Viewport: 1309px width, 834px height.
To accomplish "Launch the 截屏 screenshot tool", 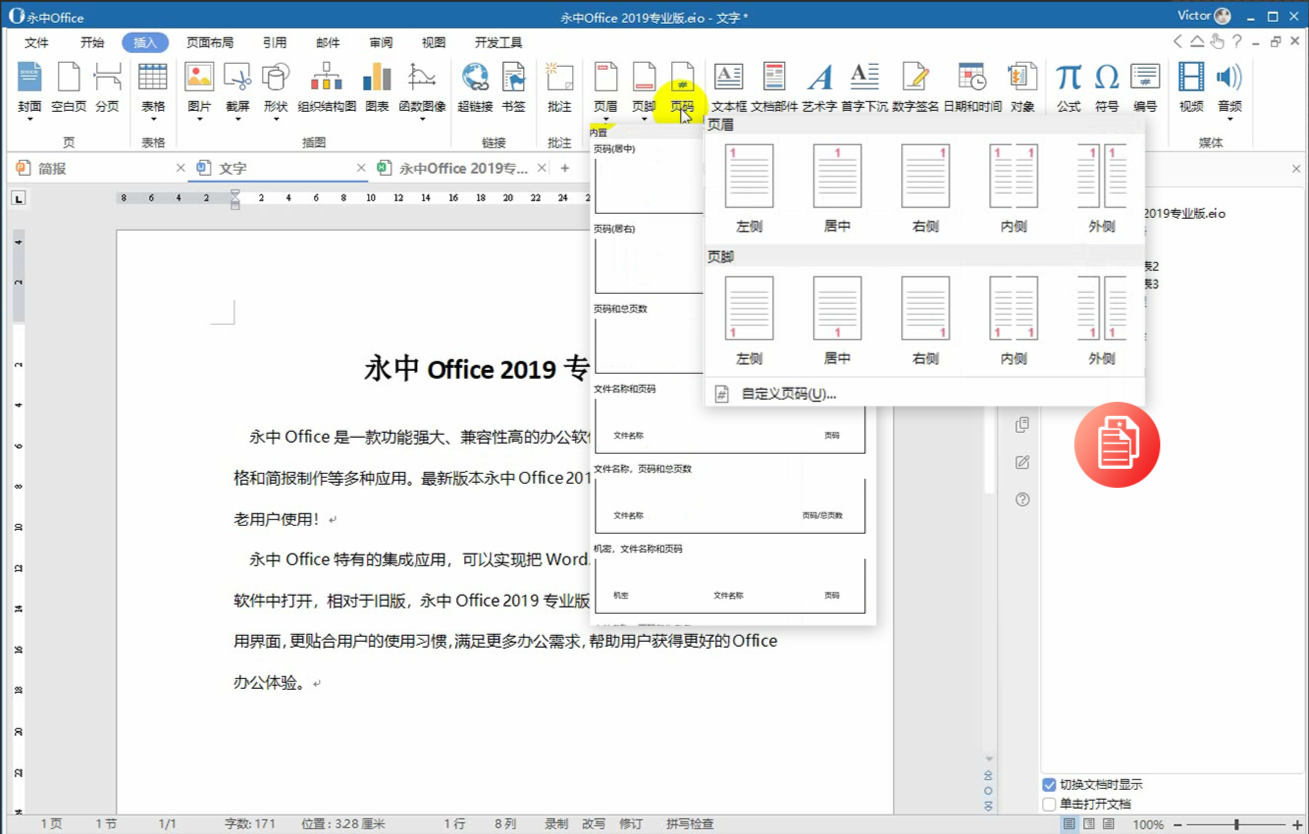I will [x=237, y=78].
